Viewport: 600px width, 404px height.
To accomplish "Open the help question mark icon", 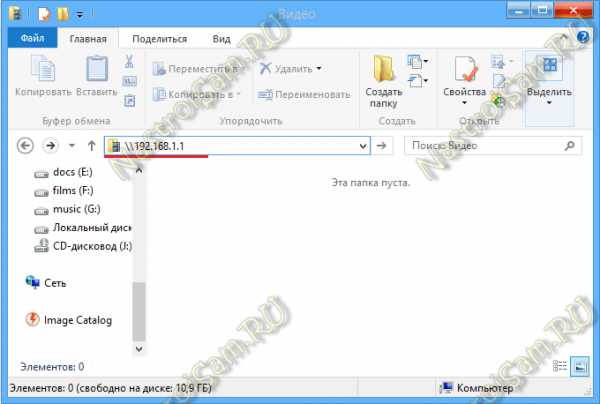I will [583, 37].
